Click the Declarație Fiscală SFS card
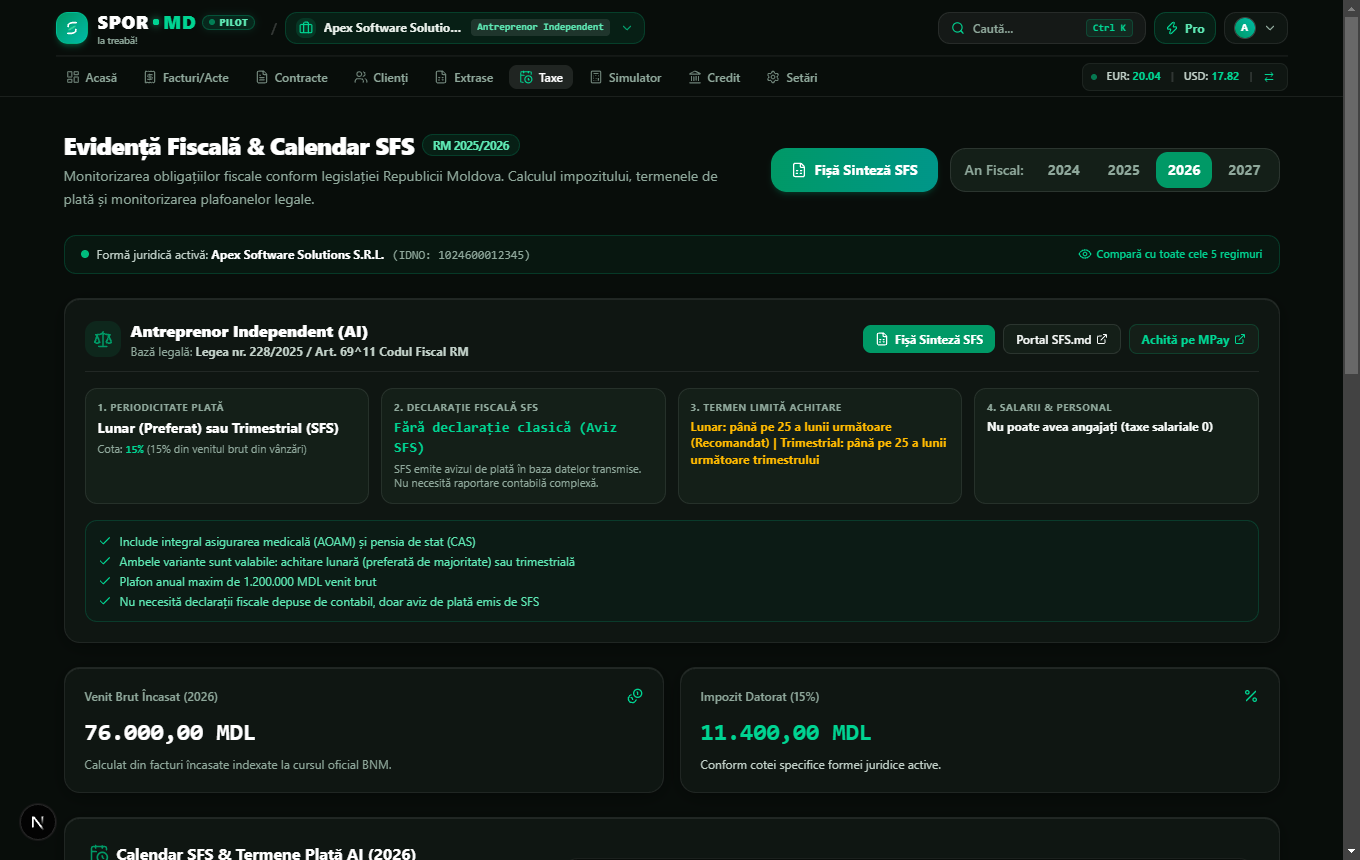 click(523, 446)
